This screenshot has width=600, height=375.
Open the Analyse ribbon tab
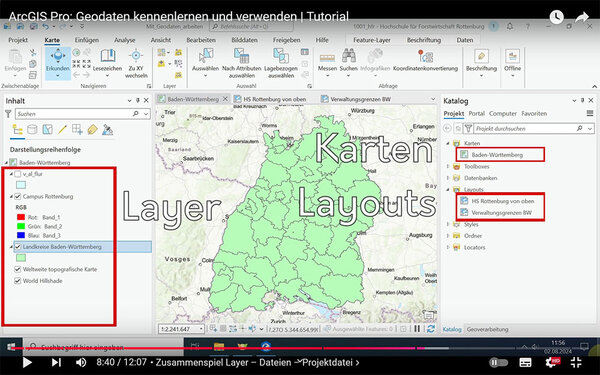(124, 40)
